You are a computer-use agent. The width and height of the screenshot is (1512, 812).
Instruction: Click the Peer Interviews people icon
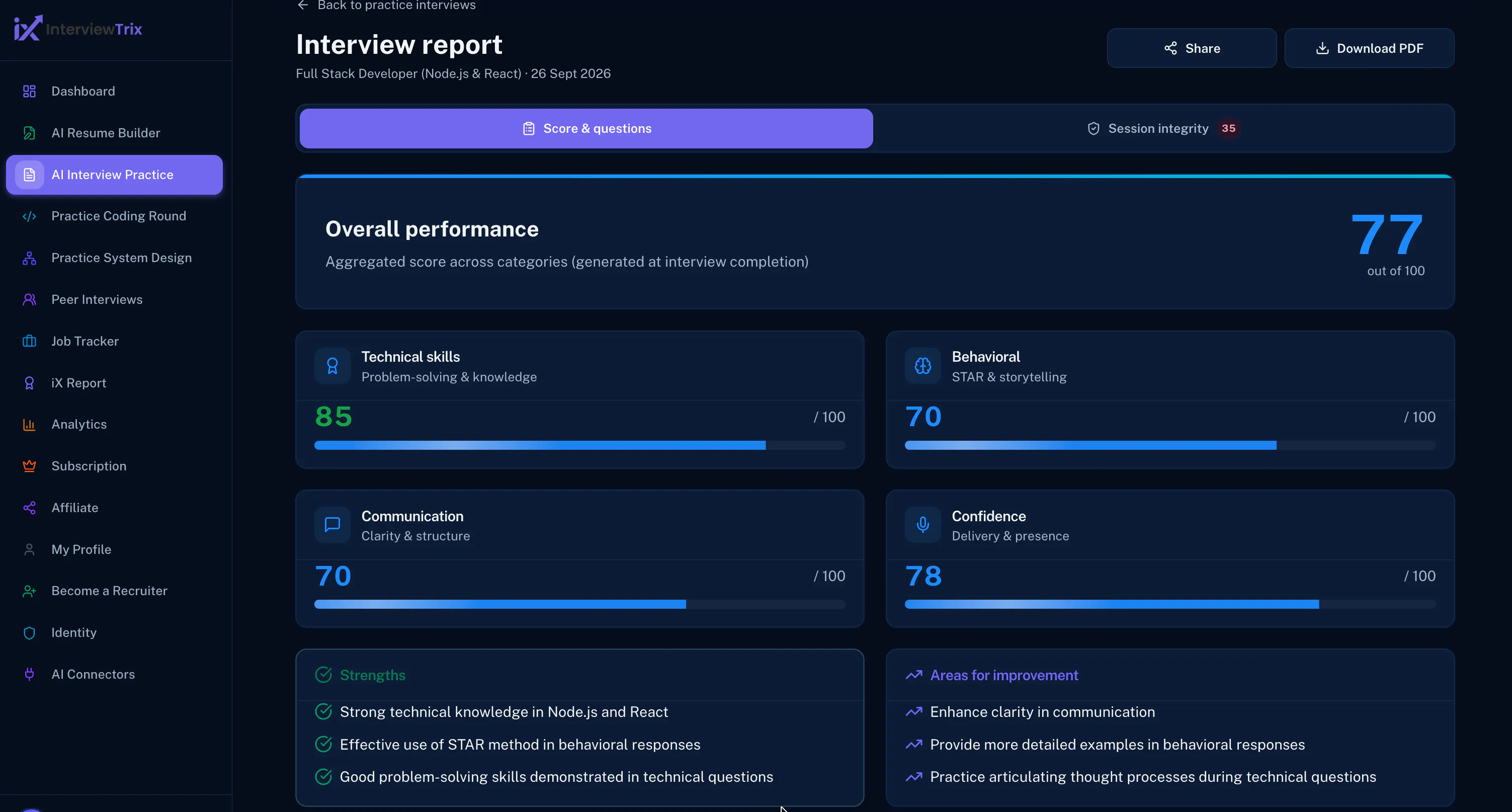click(29, 300)
